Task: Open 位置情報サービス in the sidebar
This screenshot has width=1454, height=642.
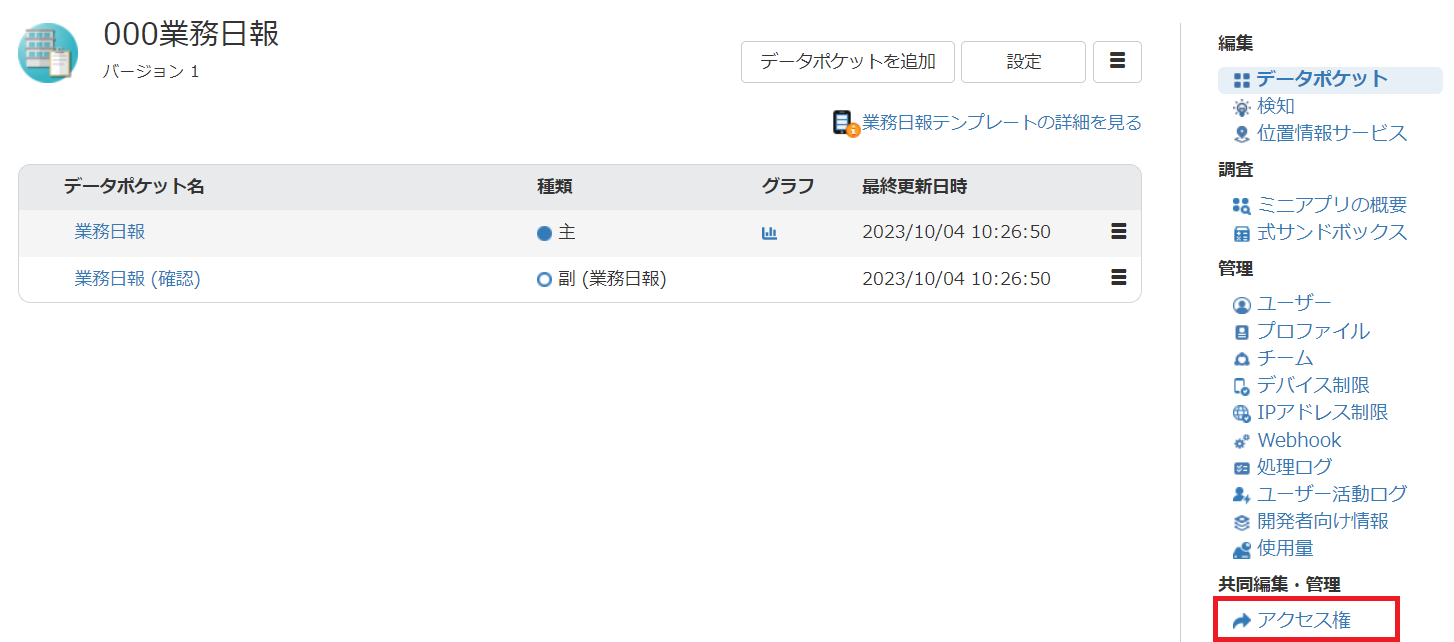Action: tap(1332, 133)
